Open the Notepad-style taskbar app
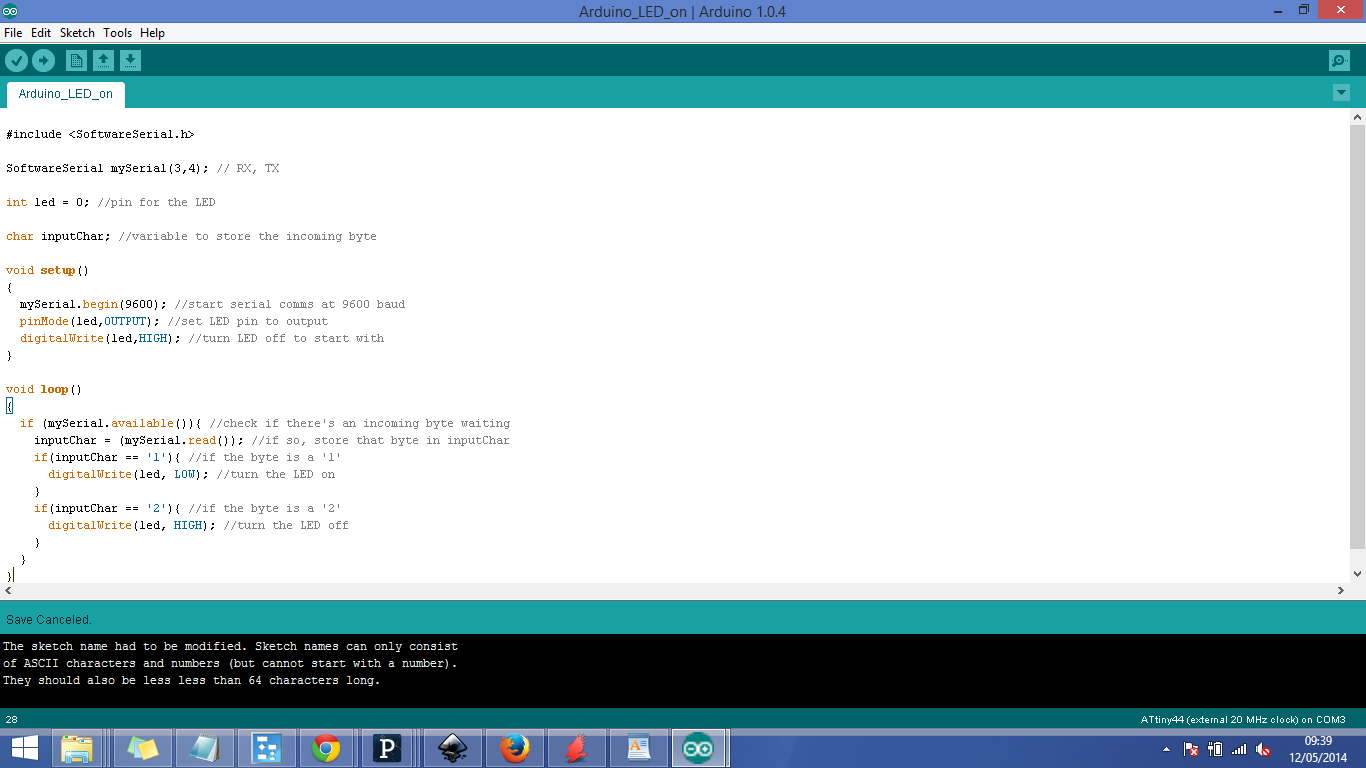Screen dimensions: 1366x768 coord(205,748)
